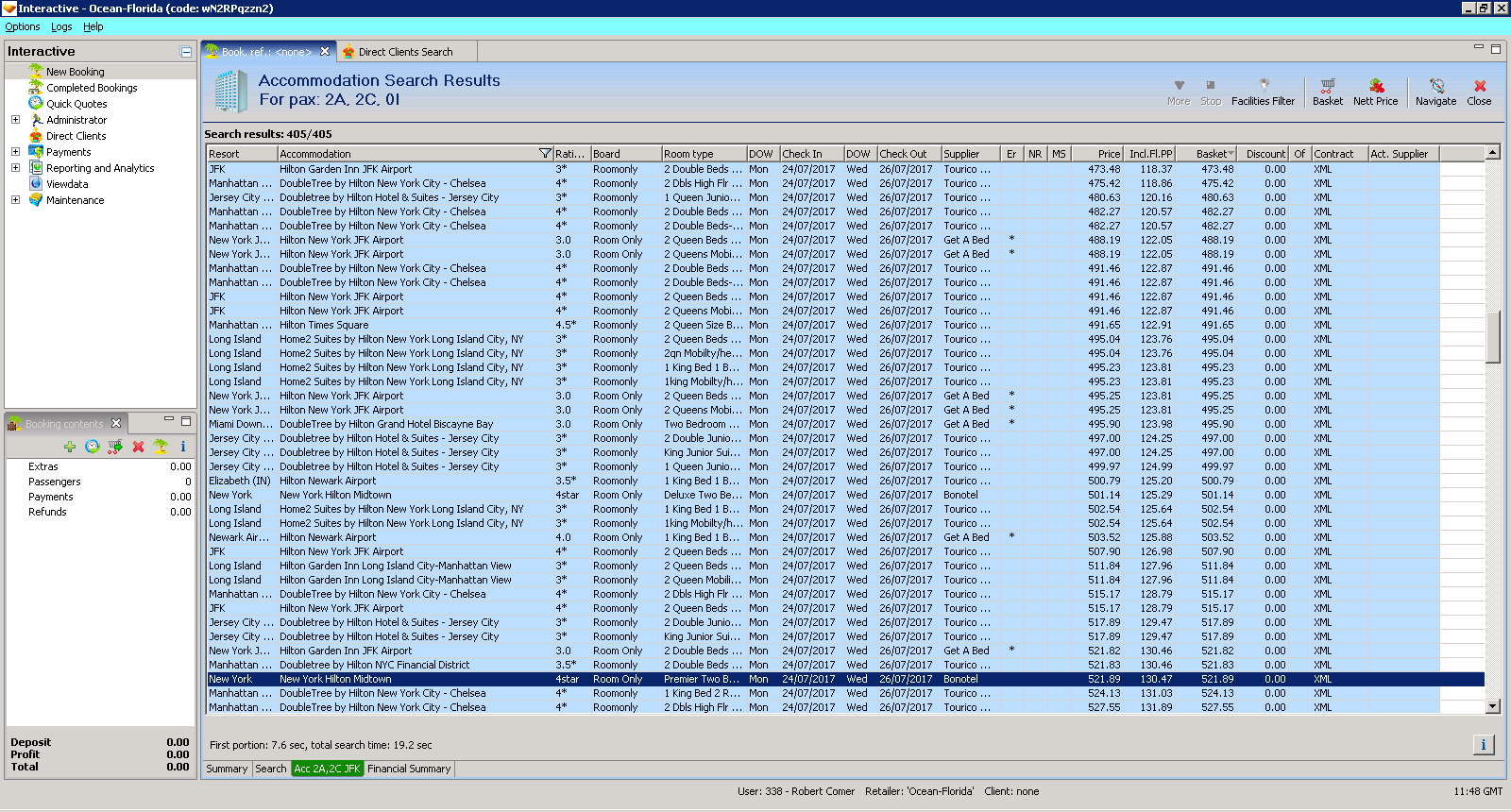Sort by the Resort column header

(x=242, y=153)
